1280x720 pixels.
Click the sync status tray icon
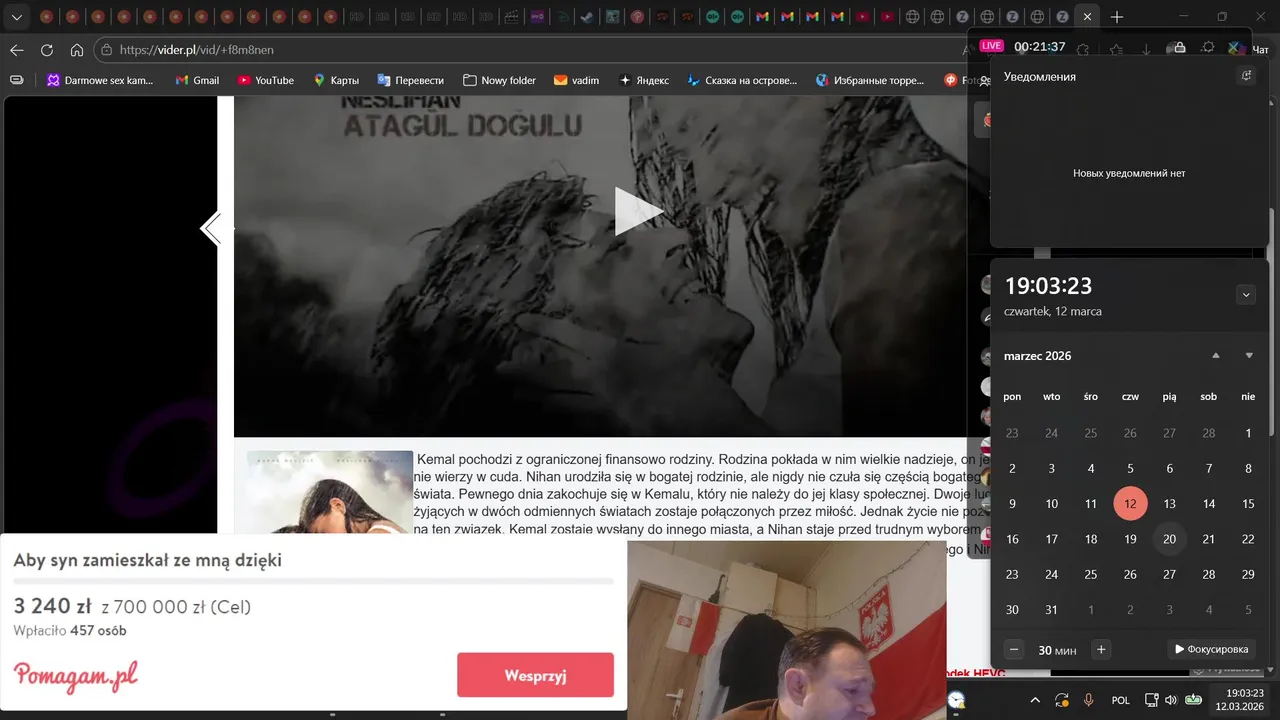1062,700
